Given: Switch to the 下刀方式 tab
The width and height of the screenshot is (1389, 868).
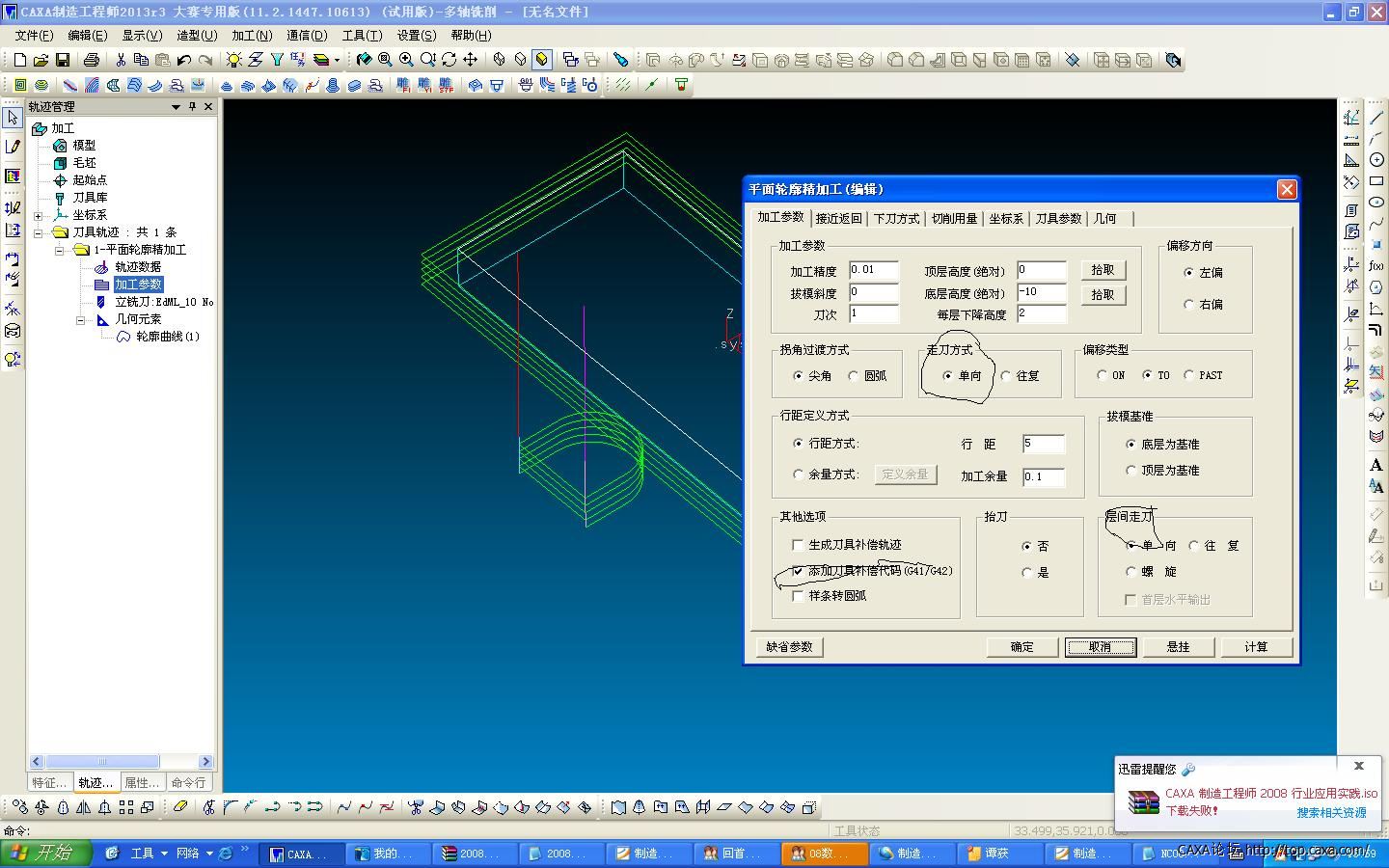Looking at the screenshot, I should [896, 219].
